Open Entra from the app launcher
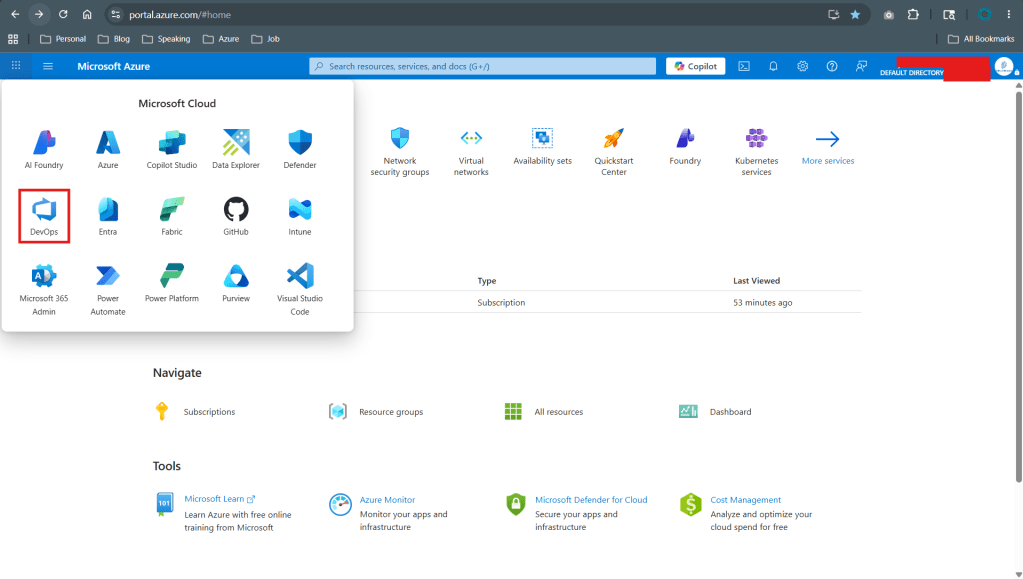The image size is (1023, 579). [x=108, y=216]
